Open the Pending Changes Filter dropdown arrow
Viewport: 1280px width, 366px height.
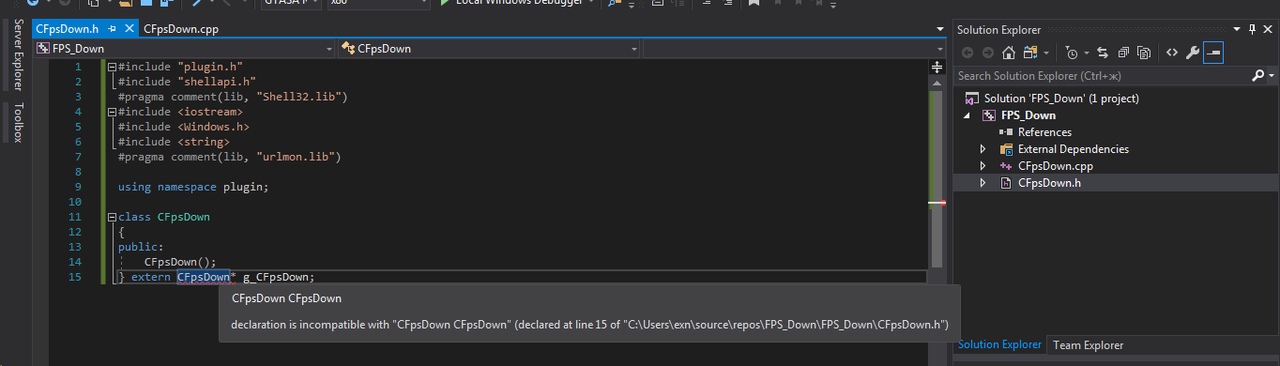tap(1087, 53)
